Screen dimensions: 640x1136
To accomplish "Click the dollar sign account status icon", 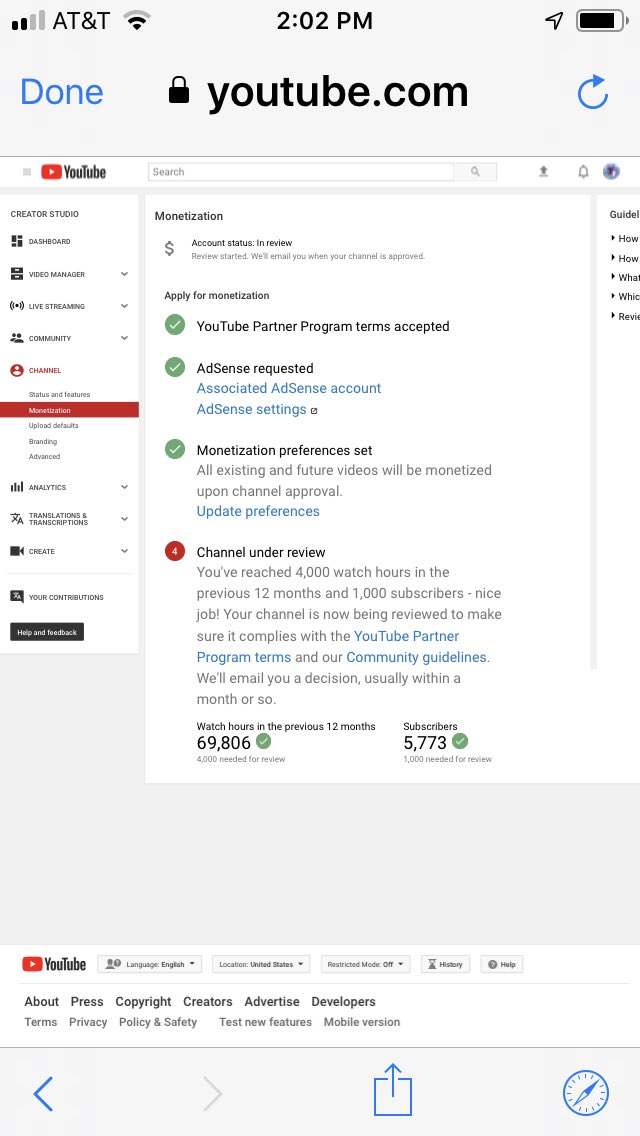I will [169, 248].
